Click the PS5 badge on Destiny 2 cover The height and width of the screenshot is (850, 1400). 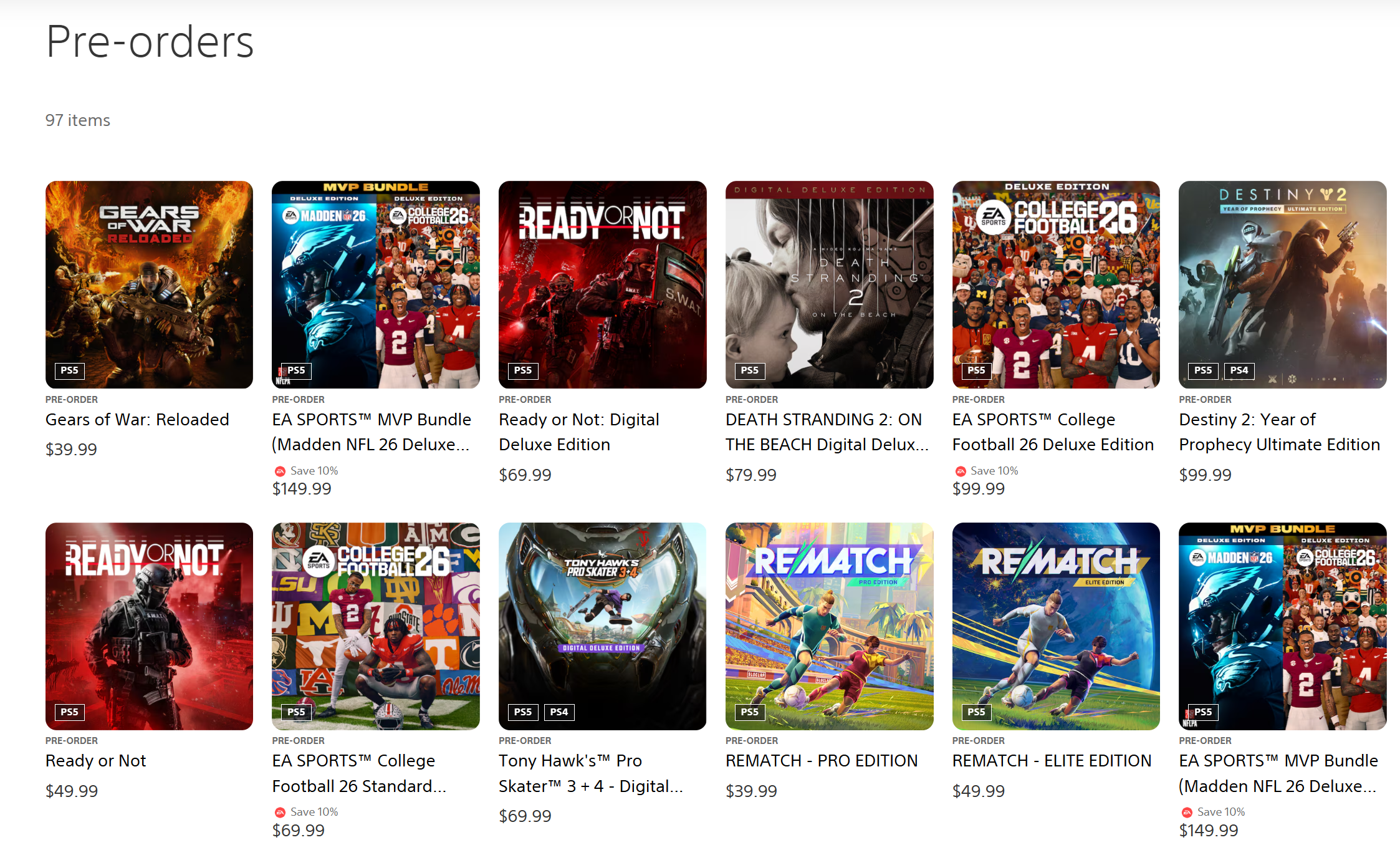pos(1203,370)
